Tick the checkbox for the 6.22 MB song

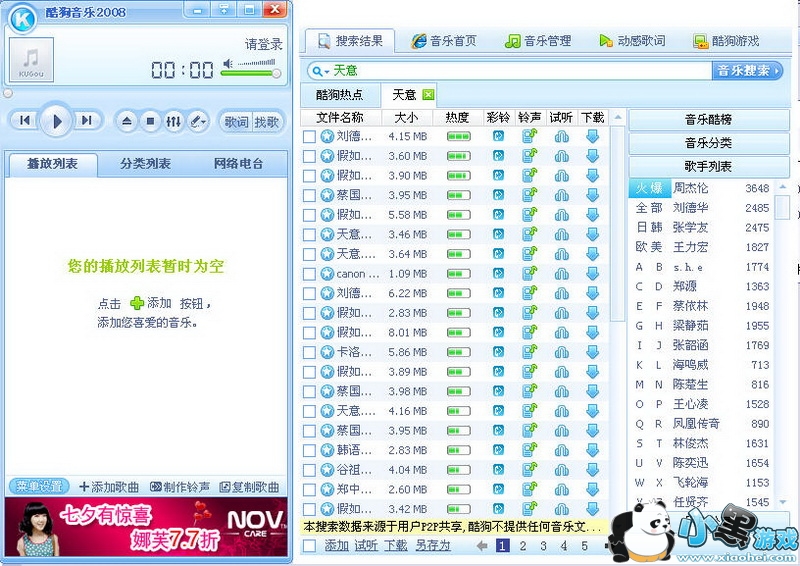tap(309, 293)
